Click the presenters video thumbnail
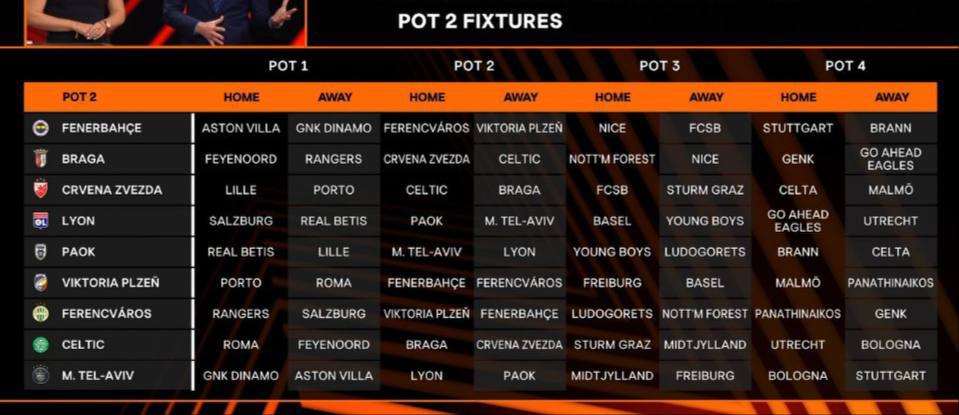Viewport: 959px width, 415px height. tap(165, 22)
